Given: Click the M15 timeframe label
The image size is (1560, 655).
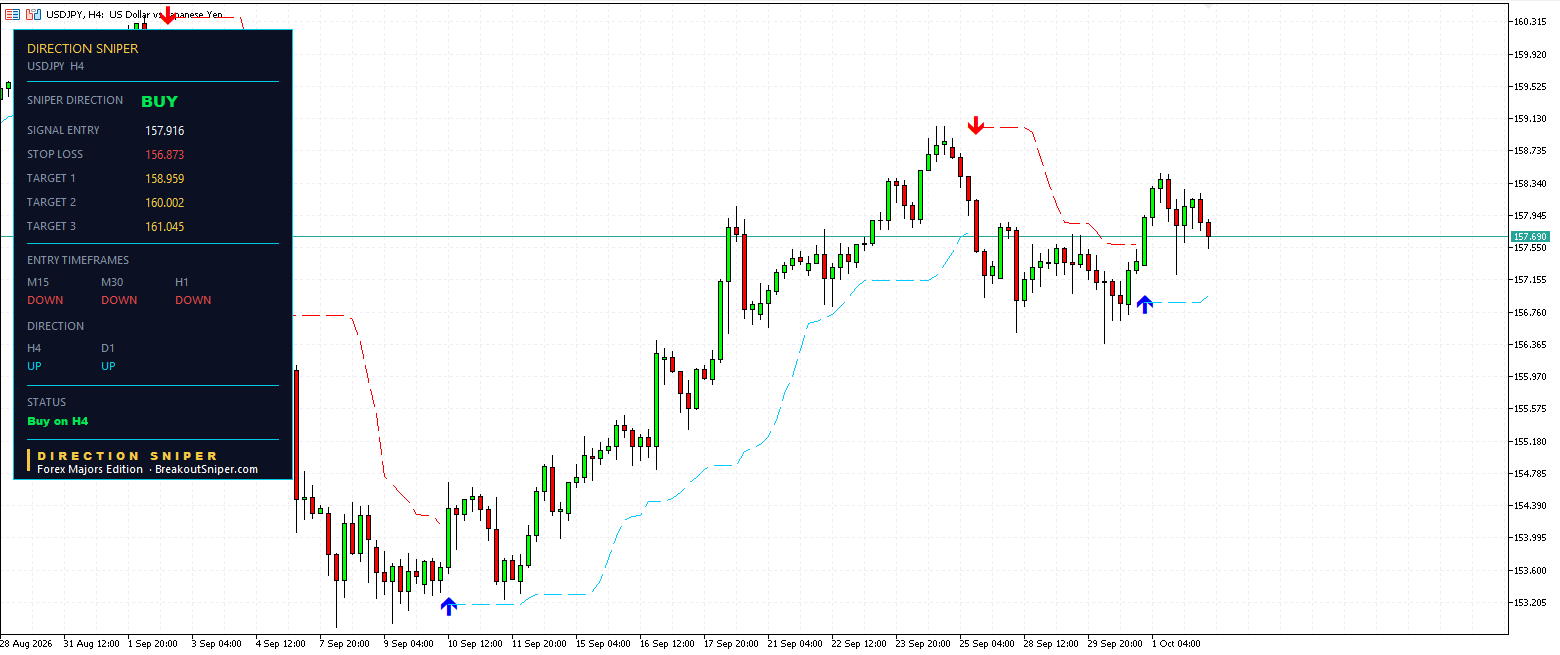Looking at the screenshot, I should tap(38, 282).
